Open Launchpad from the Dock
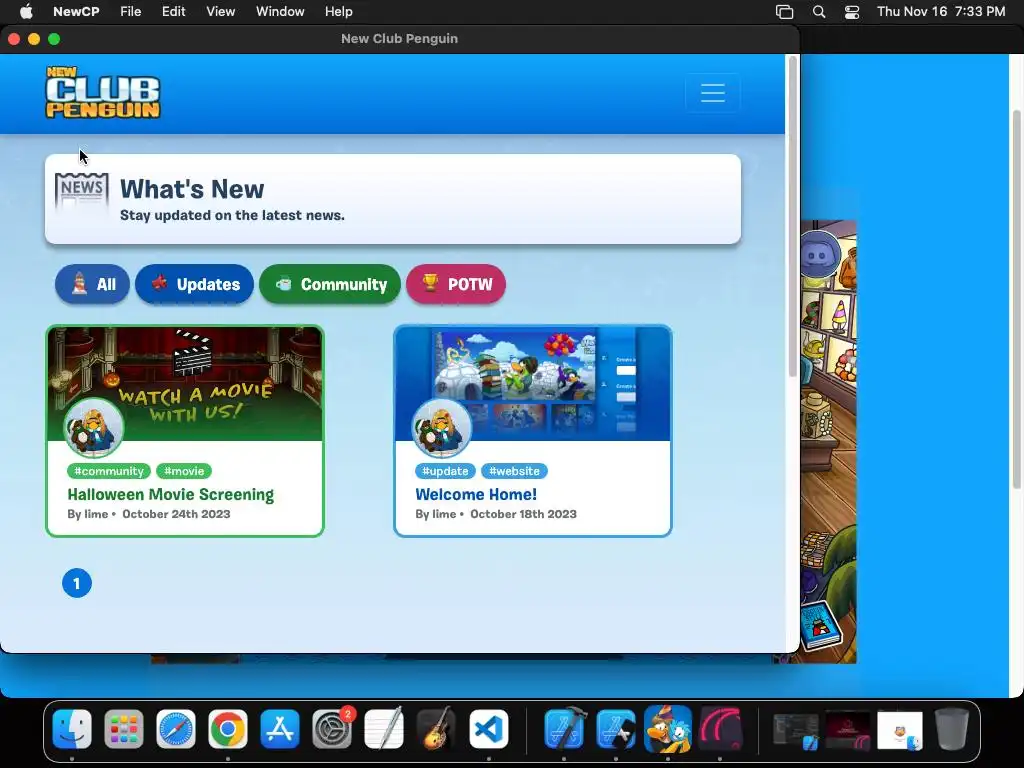1024x768 pixels. pyautogui.click(x=123, y=729)
